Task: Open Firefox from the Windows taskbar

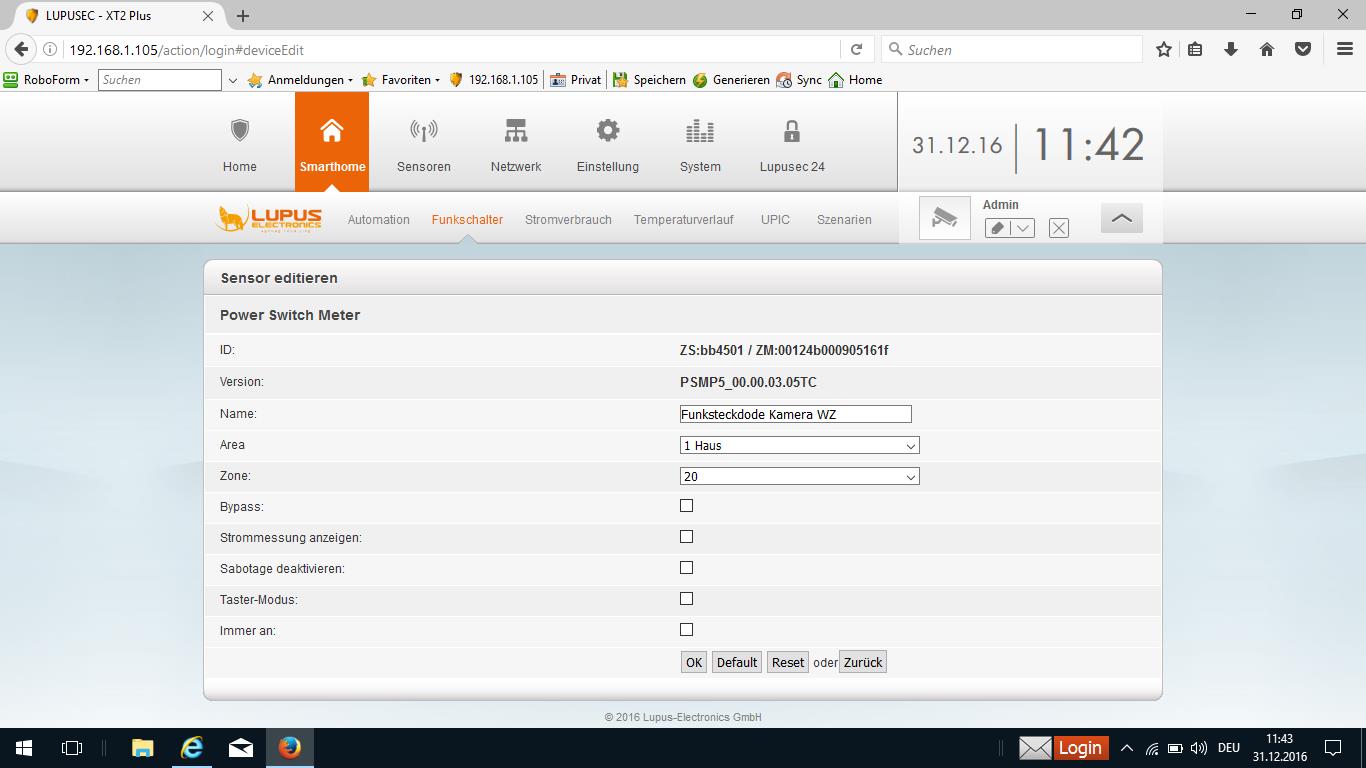Action: [290, 747]
